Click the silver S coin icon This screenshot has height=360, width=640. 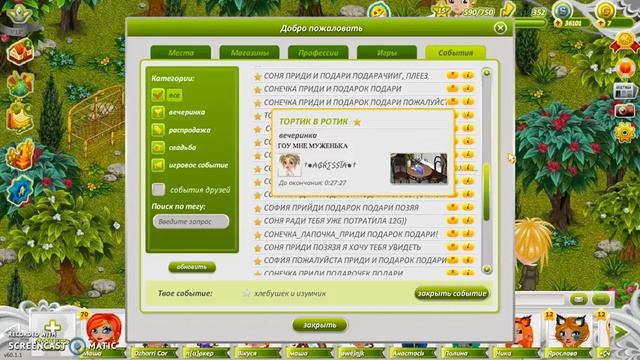[x=563, y=11]
